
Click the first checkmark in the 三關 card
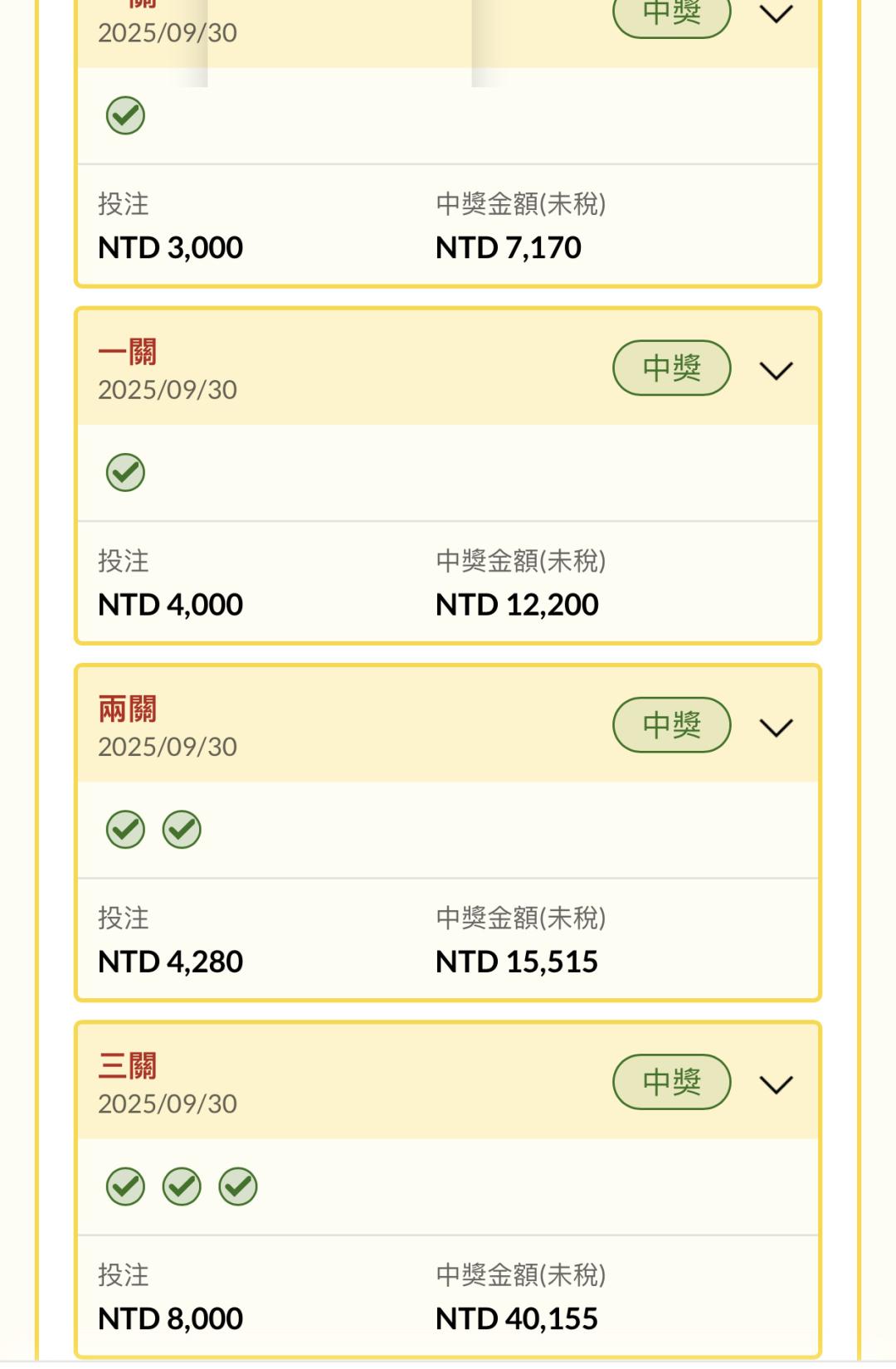pyautogui.click(x=125, y=1186)
